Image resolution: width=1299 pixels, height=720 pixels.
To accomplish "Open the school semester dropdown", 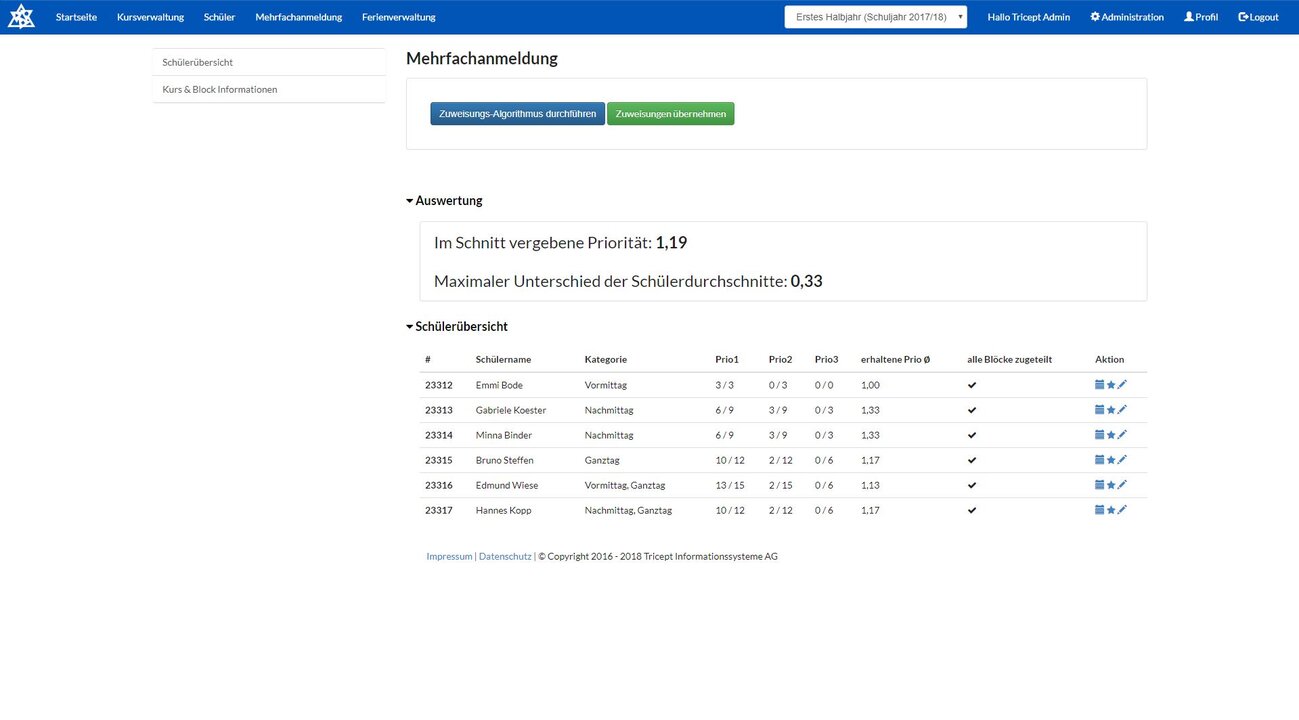I will pyautogui.click(x=875, y=17).
